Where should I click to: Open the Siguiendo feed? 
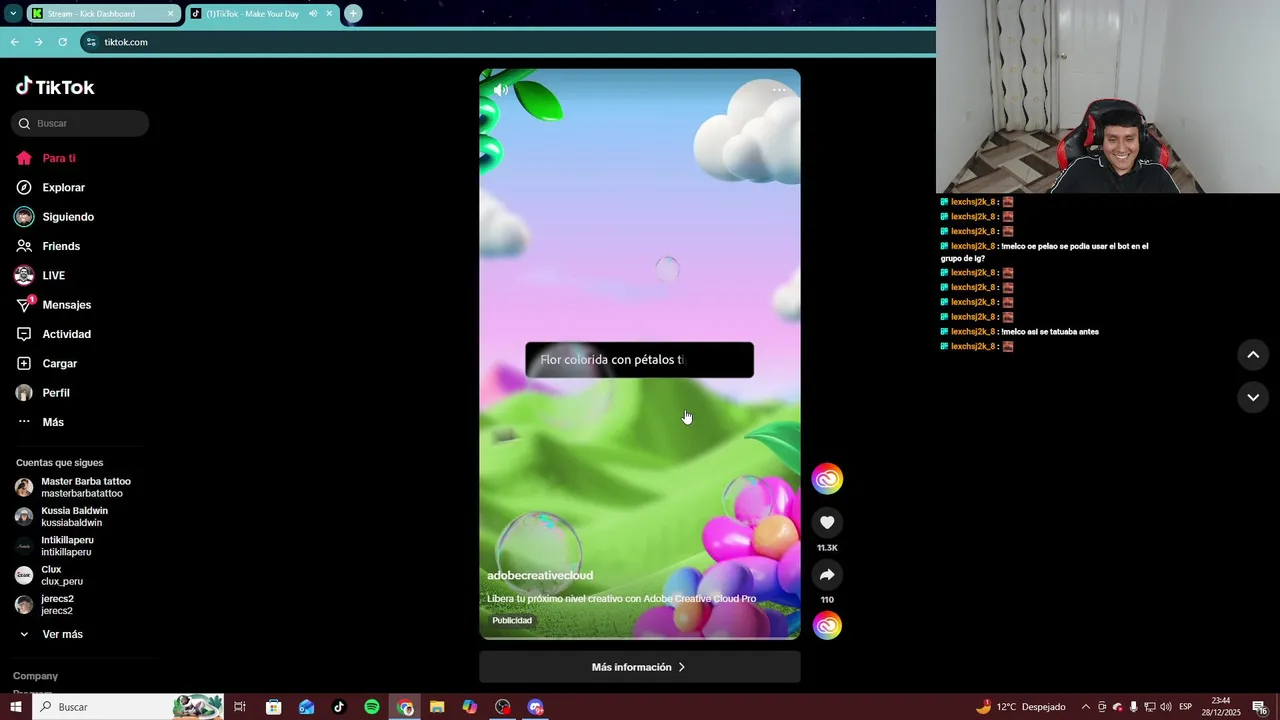[x=54, y=217]
